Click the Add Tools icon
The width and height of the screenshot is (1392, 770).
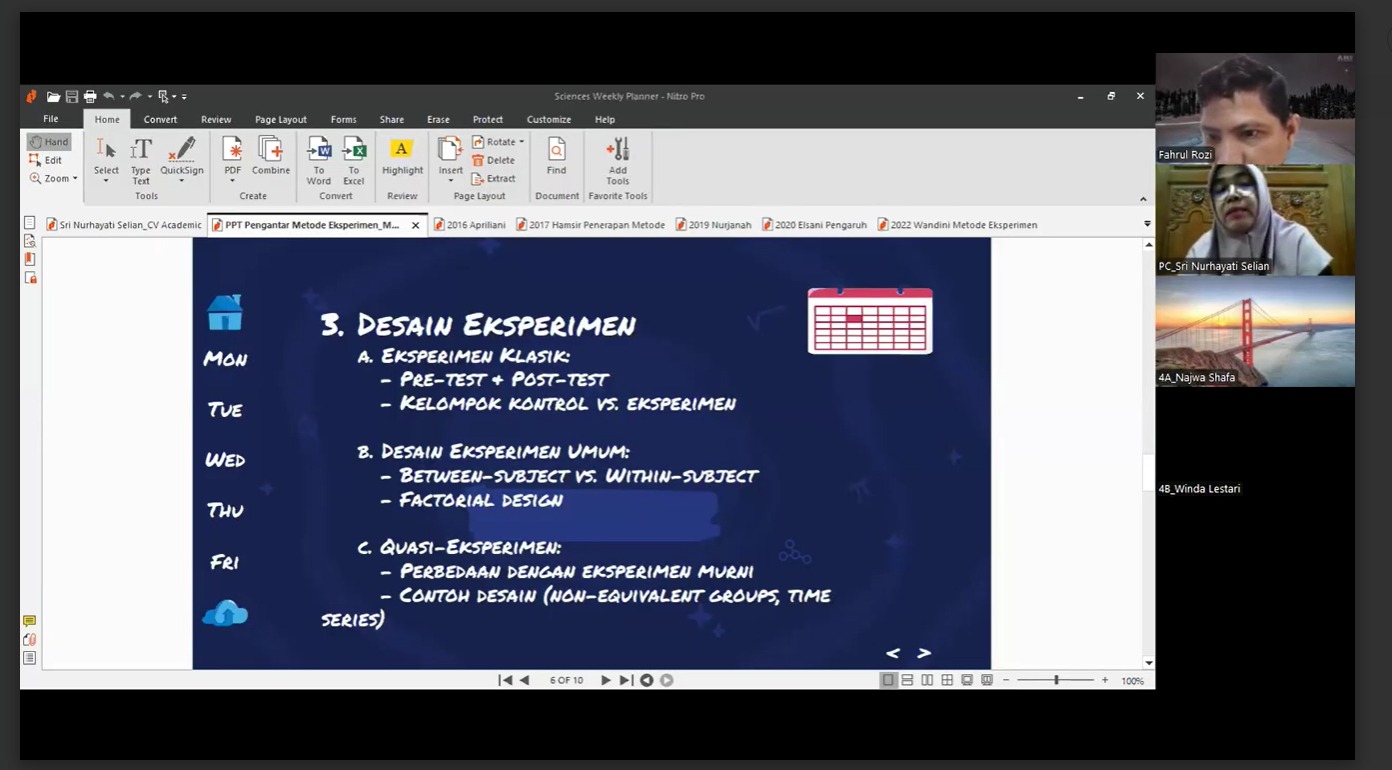click(x=618, y=160)
